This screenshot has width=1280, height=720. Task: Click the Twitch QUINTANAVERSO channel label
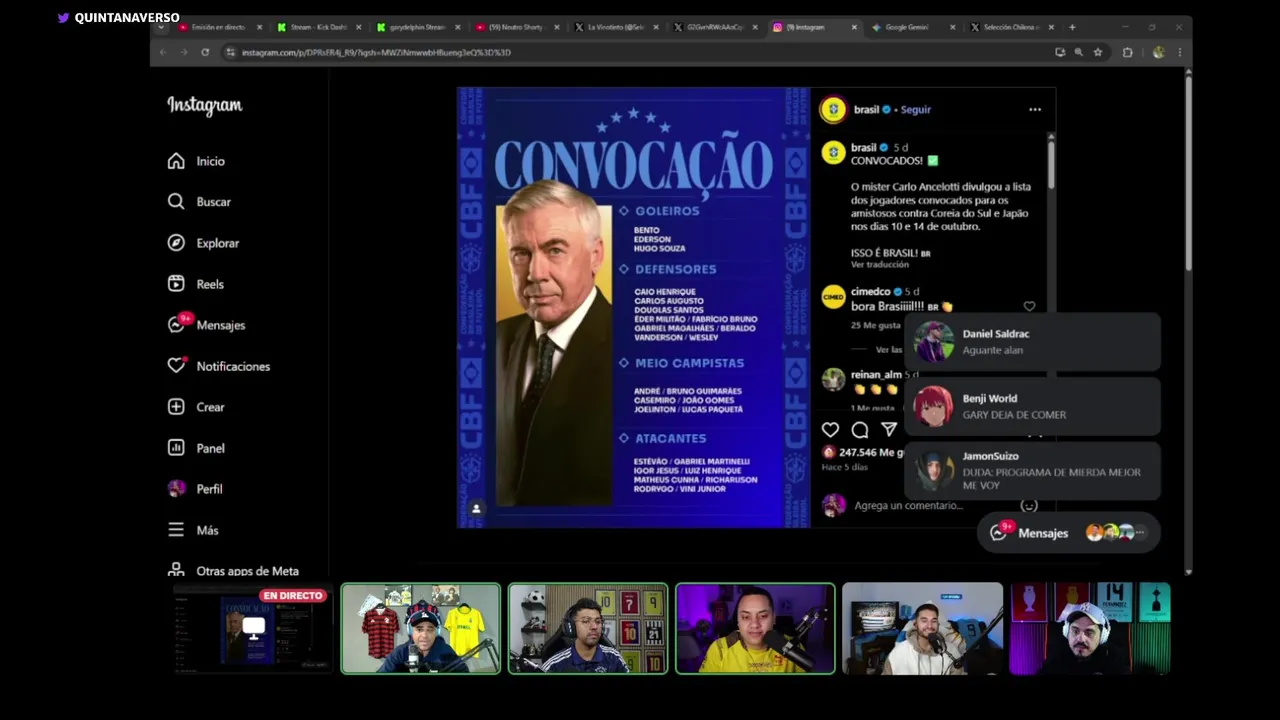[118, 18]
